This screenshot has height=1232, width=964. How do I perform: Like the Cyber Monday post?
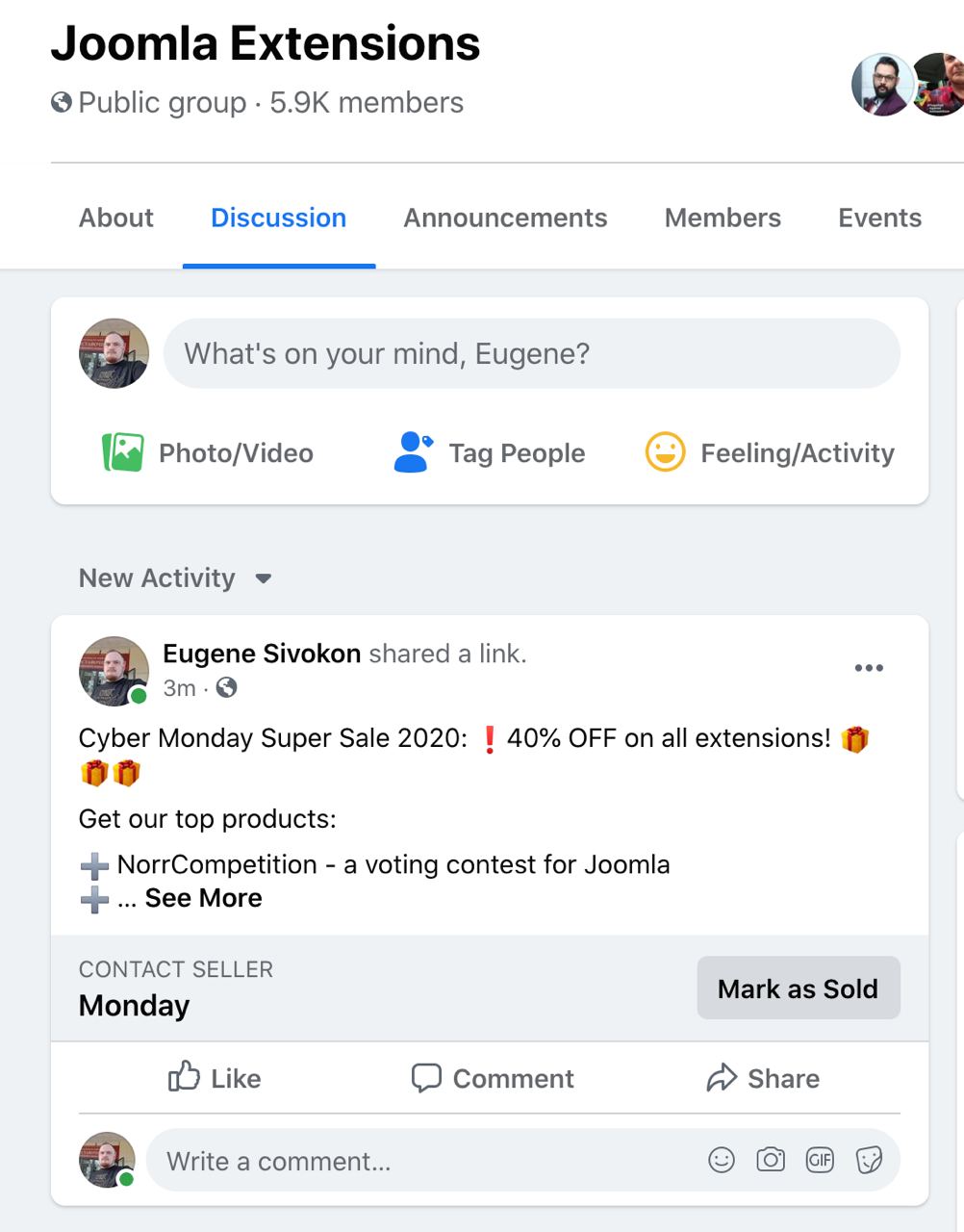pyautogui.click(x=215, y=1078)
